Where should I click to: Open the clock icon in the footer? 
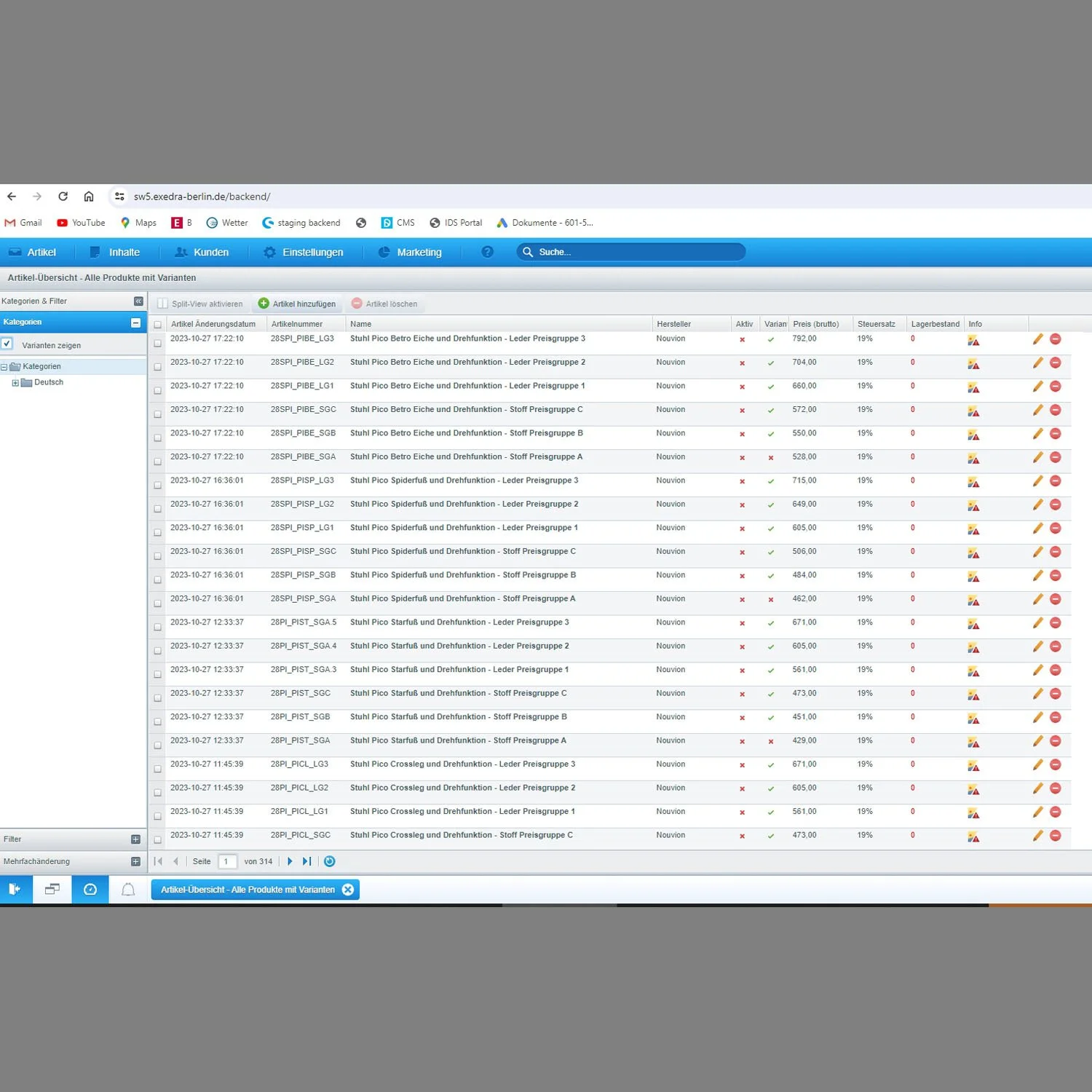(x=90, y=889)
